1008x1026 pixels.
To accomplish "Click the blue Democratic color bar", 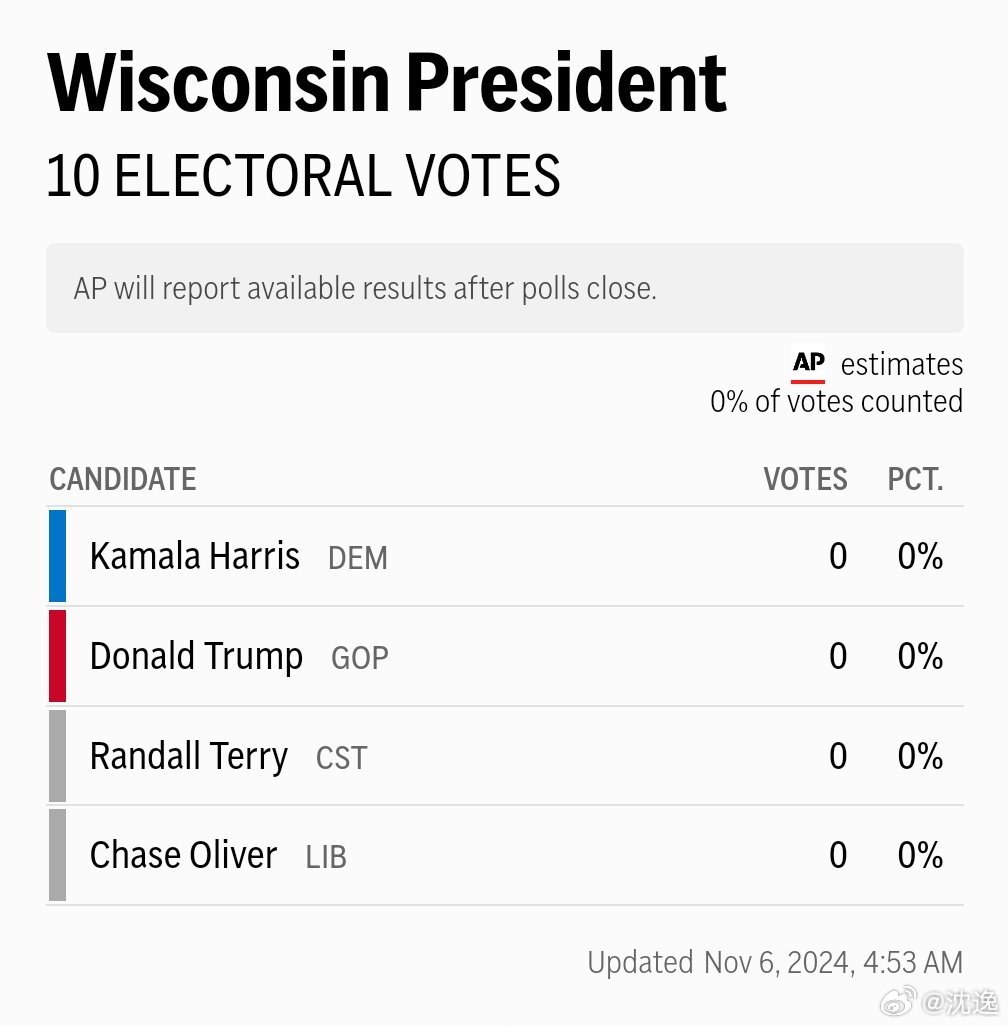I will (x=58, y=556).
